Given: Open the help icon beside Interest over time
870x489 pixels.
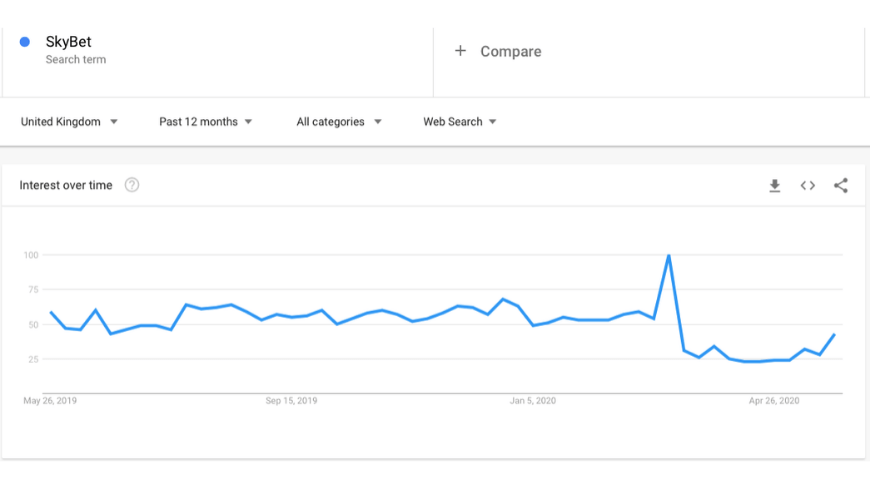Looking at the screenshot, I should point(131,185).
